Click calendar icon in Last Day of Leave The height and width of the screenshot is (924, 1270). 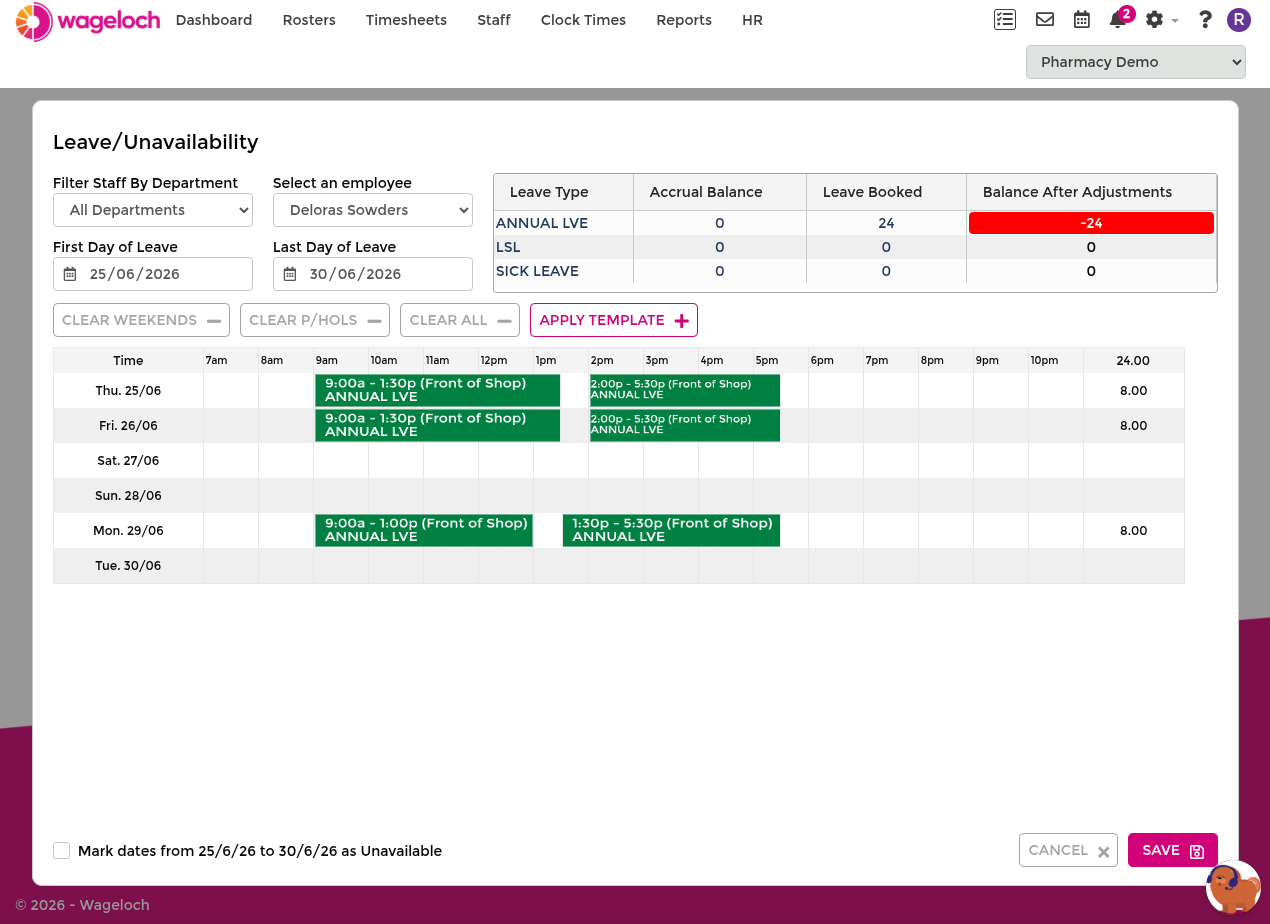point(290,274)
